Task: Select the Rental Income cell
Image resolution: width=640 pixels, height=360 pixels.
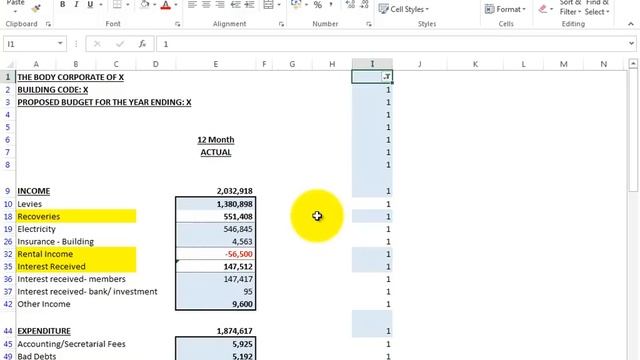Action: pos(76,254)
